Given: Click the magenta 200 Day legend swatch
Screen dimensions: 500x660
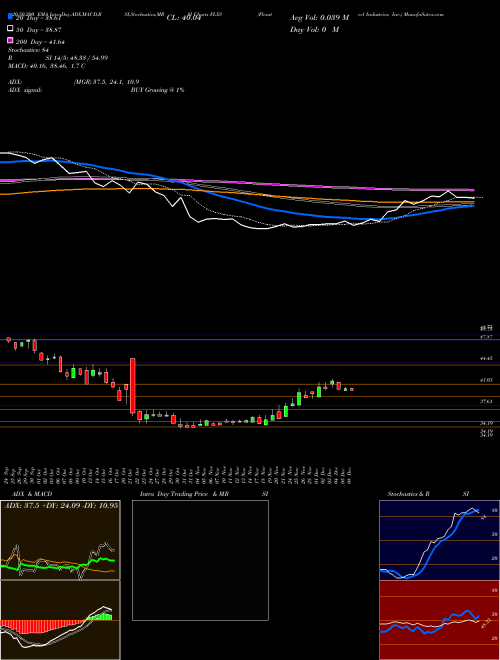Looking at the screenshot, I should coord(10,40).
